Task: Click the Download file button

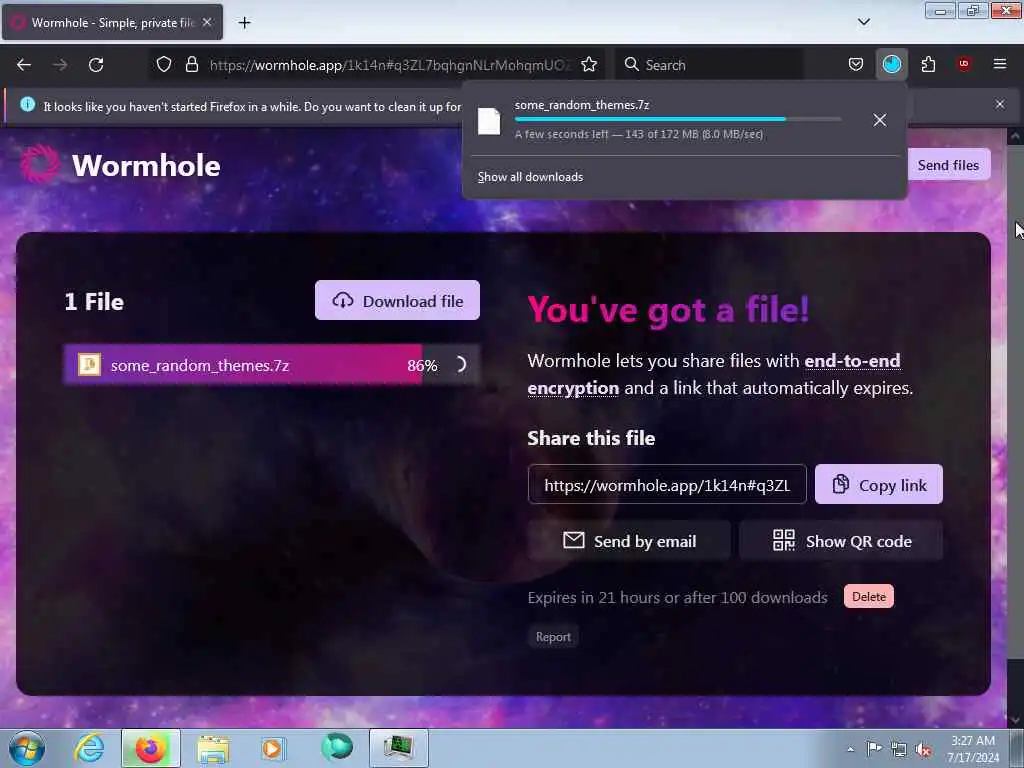Action: (x=397, y=300)
